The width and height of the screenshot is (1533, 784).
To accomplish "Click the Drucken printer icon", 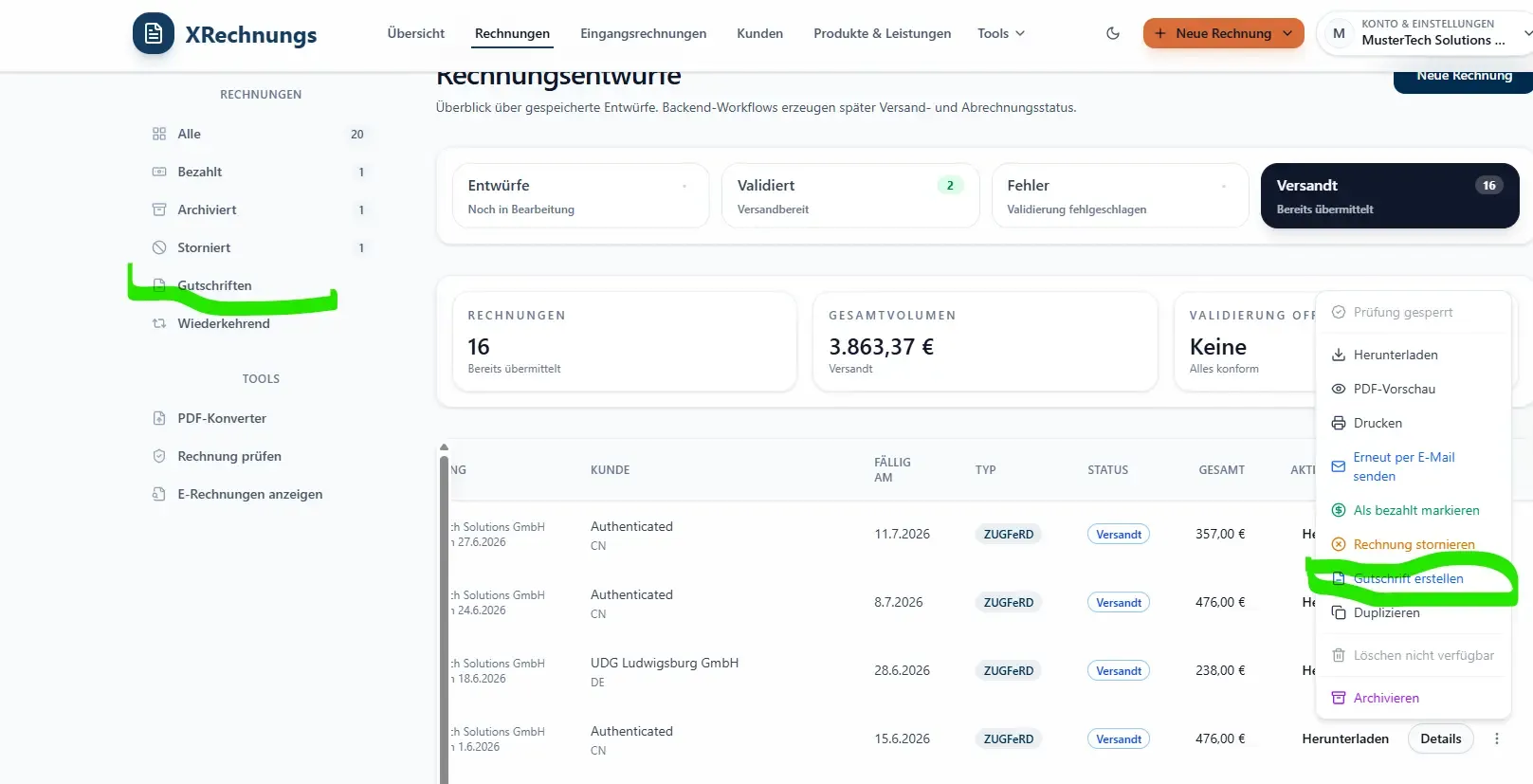I will [x=1339, y=423].
